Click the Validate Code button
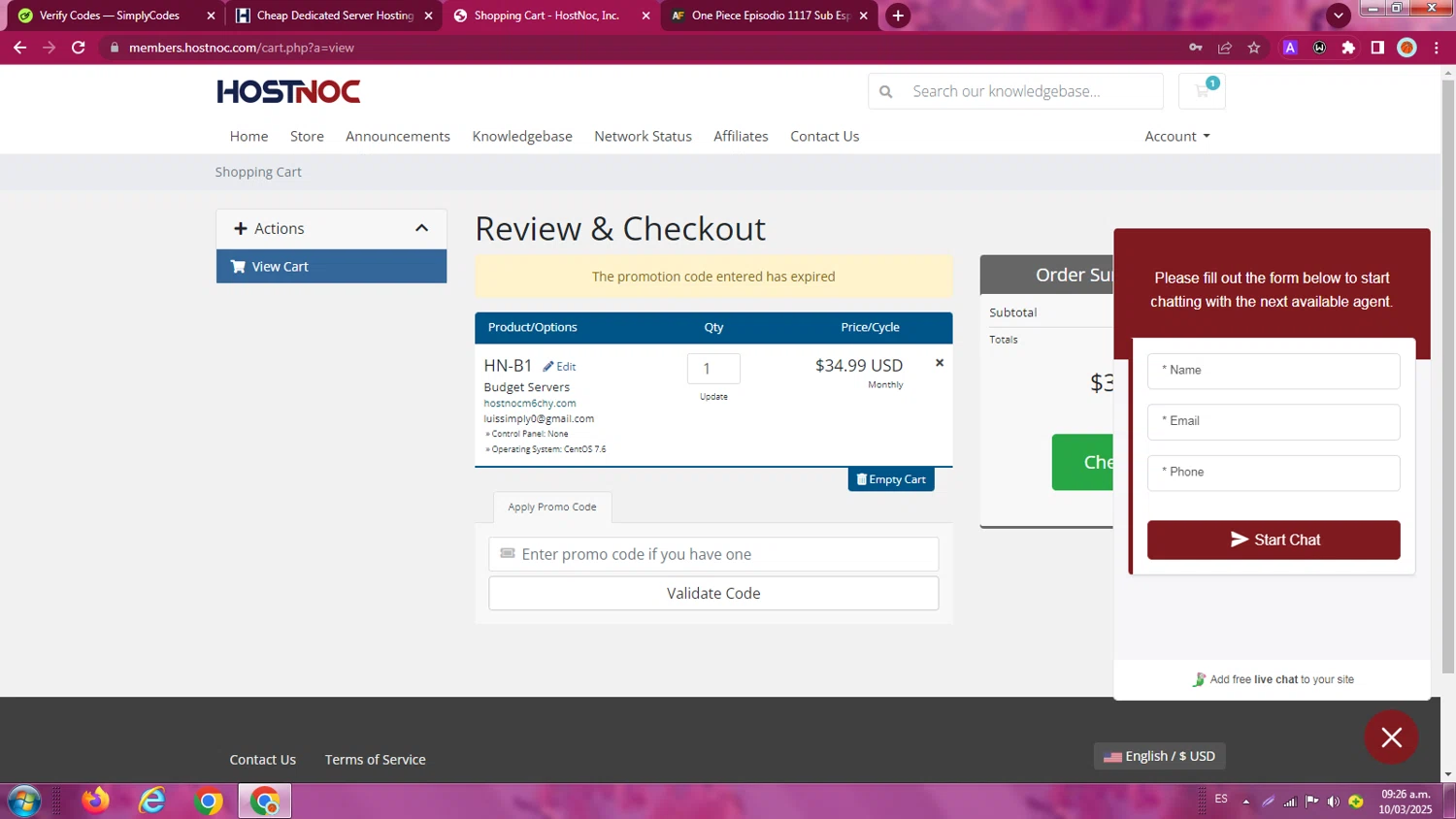Screen dimensions: 1456x819 [713, 593]
